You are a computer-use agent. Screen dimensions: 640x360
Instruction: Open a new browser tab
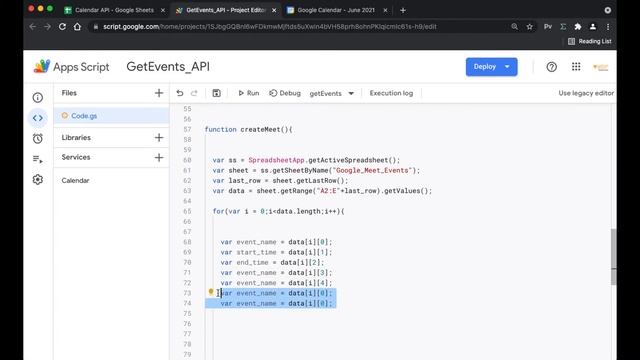tap(403, 10)
